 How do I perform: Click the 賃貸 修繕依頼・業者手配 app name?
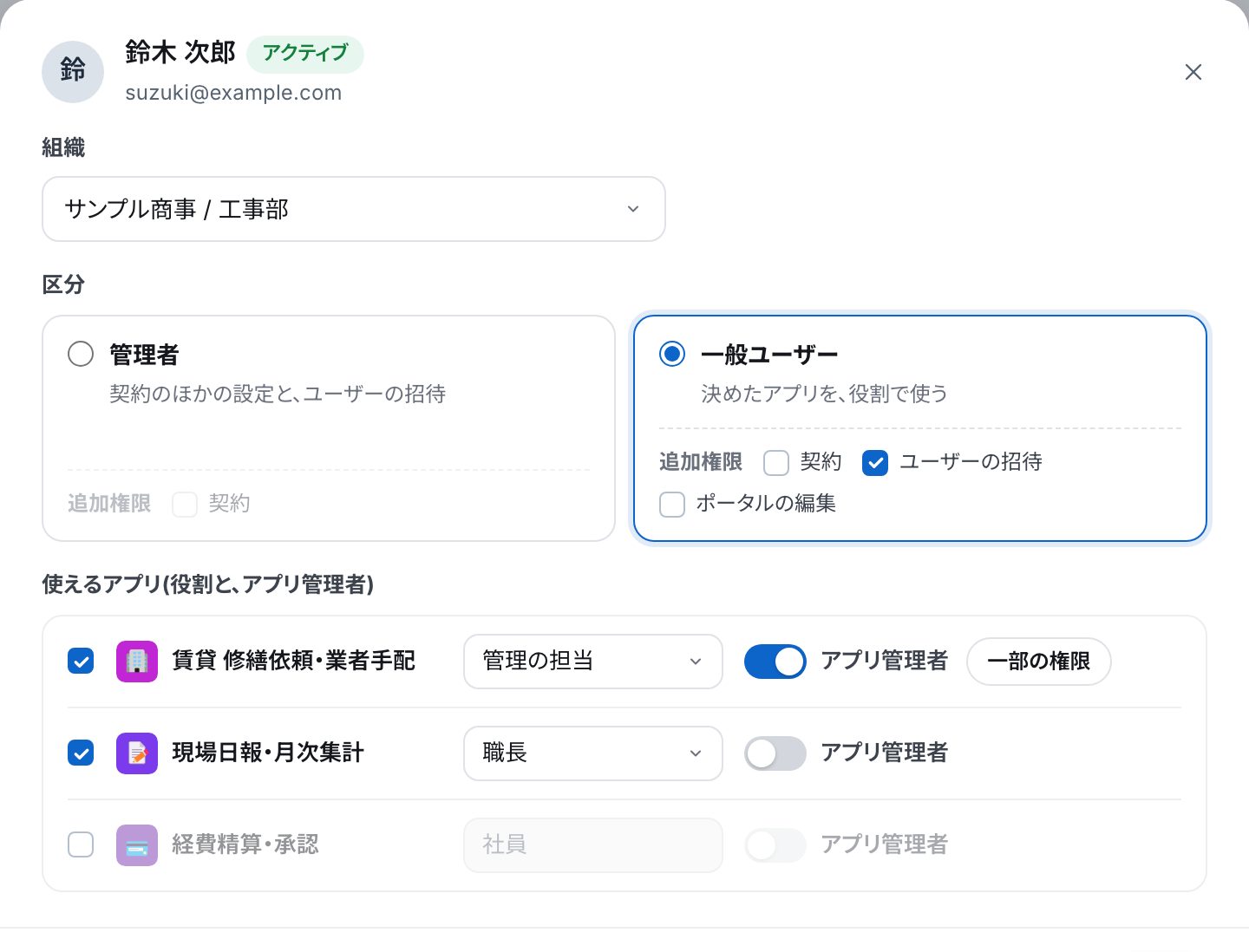click(x=294, y=661)
